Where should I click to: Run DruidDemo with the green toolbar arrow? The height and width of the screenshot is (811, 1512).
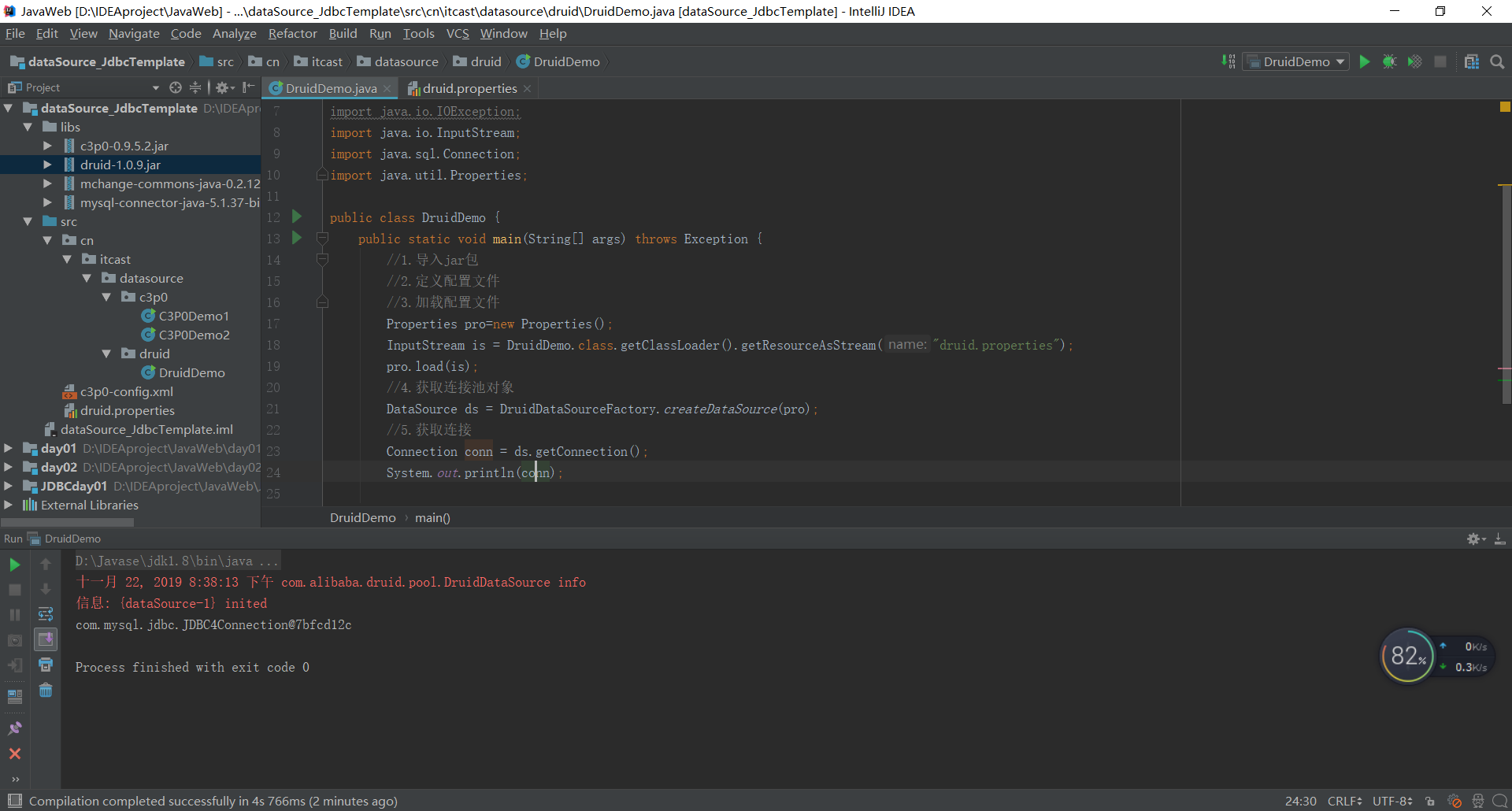[1365, 61]
